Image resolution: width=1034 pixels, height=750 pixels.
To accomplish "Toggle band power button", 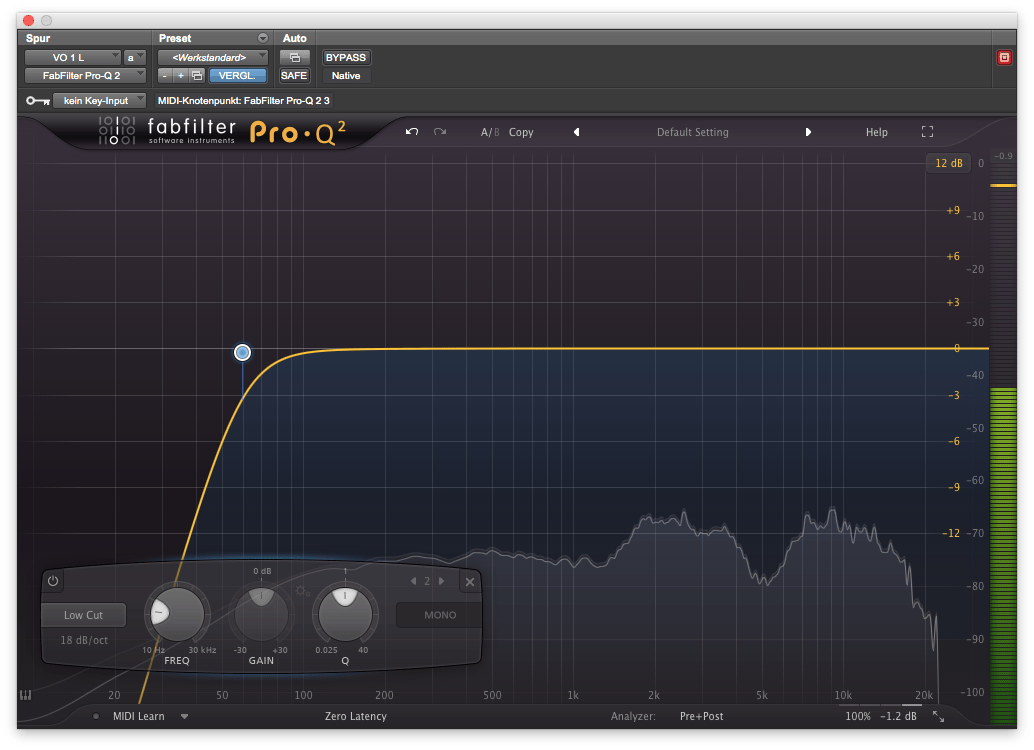I will click(53, 581).
